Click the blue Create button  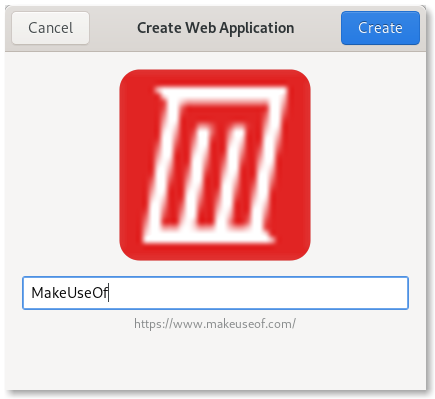click(x=380, y=28)
